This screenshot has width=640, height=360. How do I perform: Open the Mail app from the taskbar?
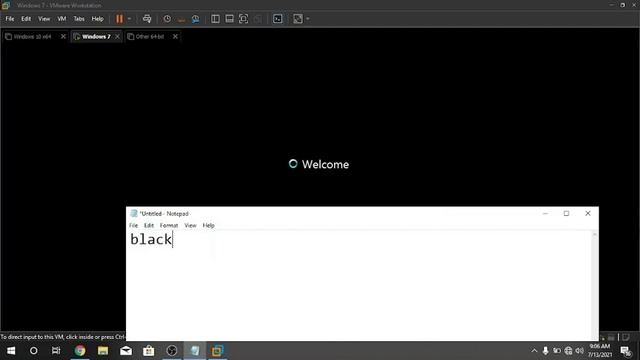coord(126,351)
